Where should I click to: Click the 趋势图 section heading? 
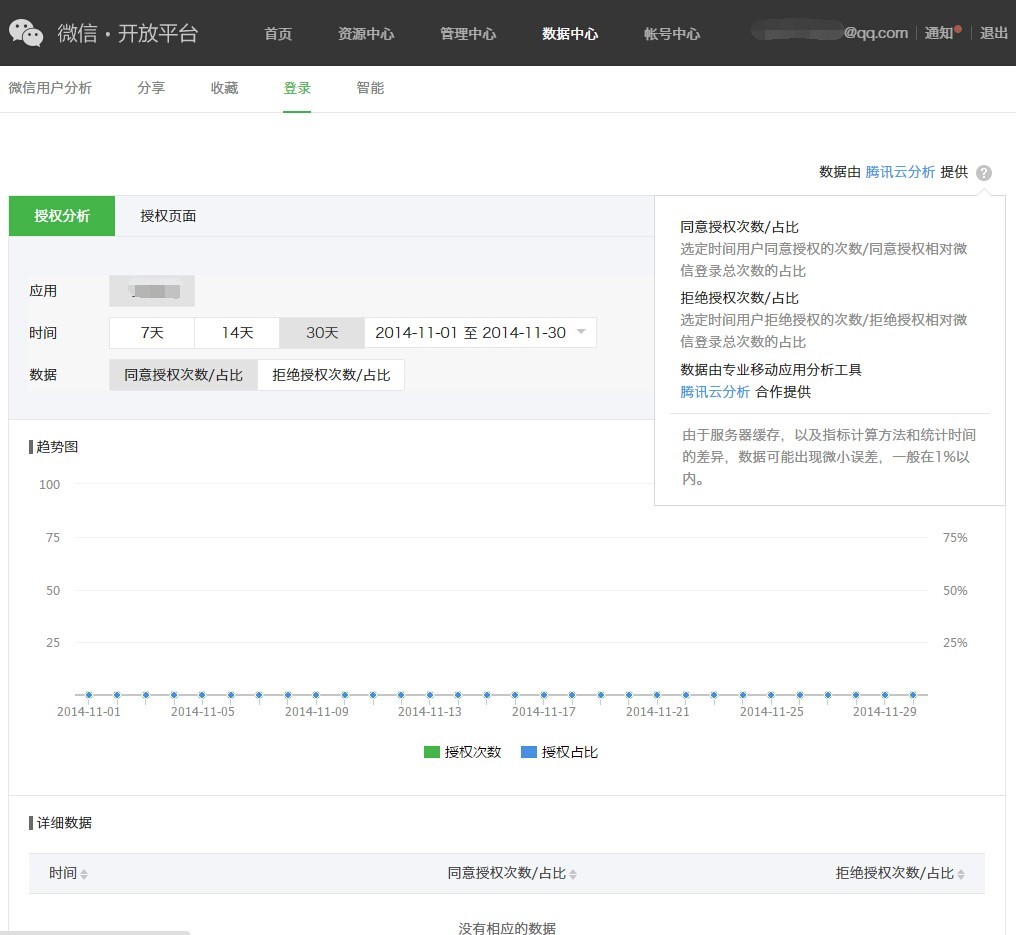57,446
